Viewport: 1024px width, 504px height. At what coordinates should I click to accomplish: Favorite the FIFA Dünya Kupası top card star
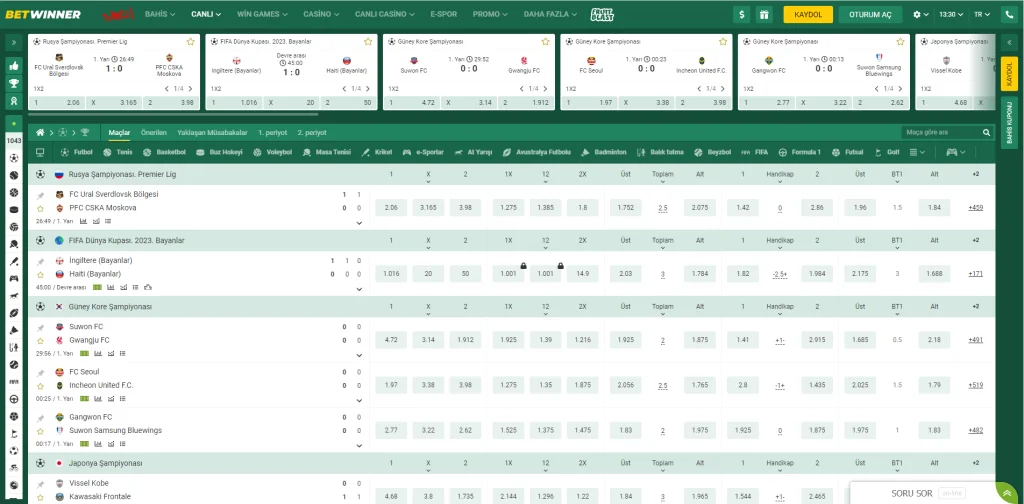click(x=368, y=41)
